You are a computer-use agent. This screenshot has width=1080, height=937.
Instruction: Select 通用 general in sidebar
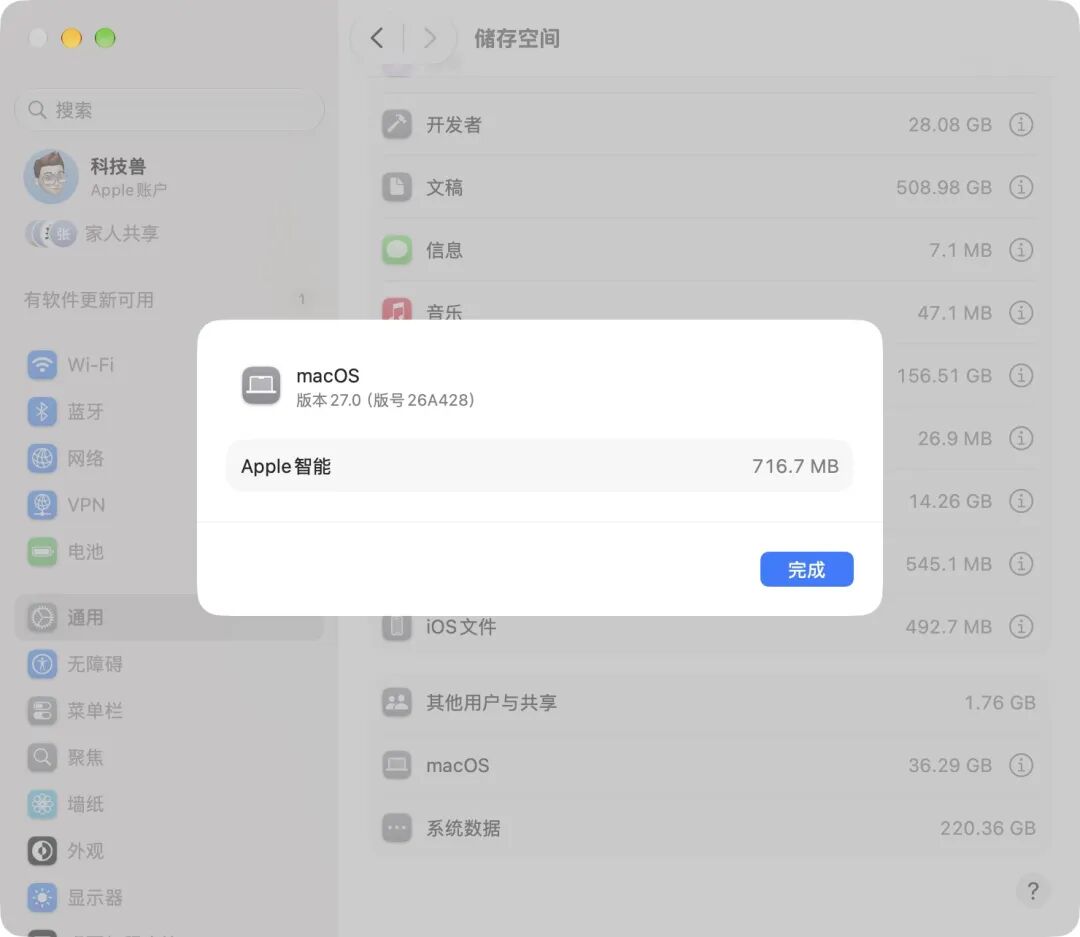tap(169, 617)
